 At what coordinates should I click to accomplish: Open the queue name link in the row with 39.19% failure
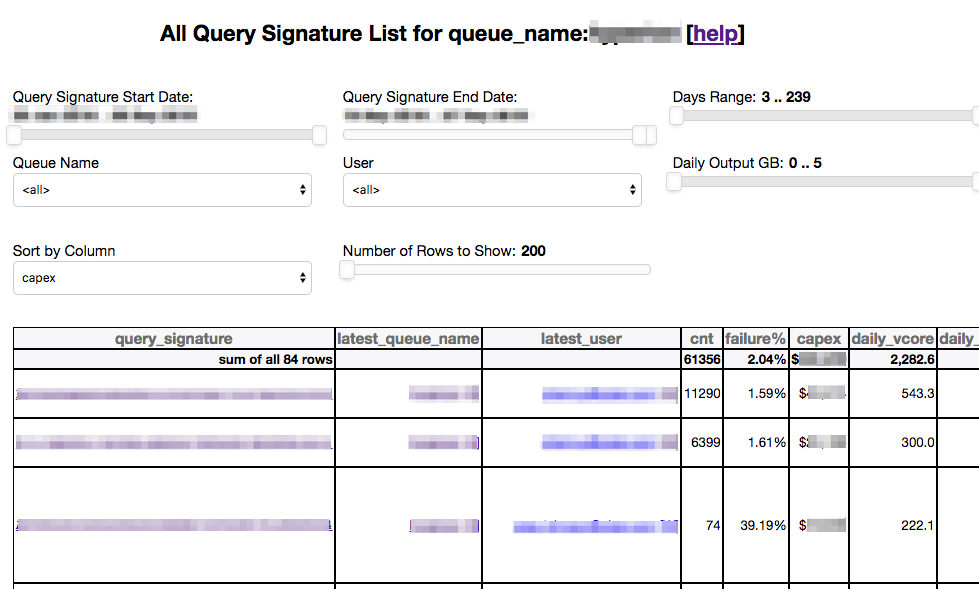coord(444,525)
